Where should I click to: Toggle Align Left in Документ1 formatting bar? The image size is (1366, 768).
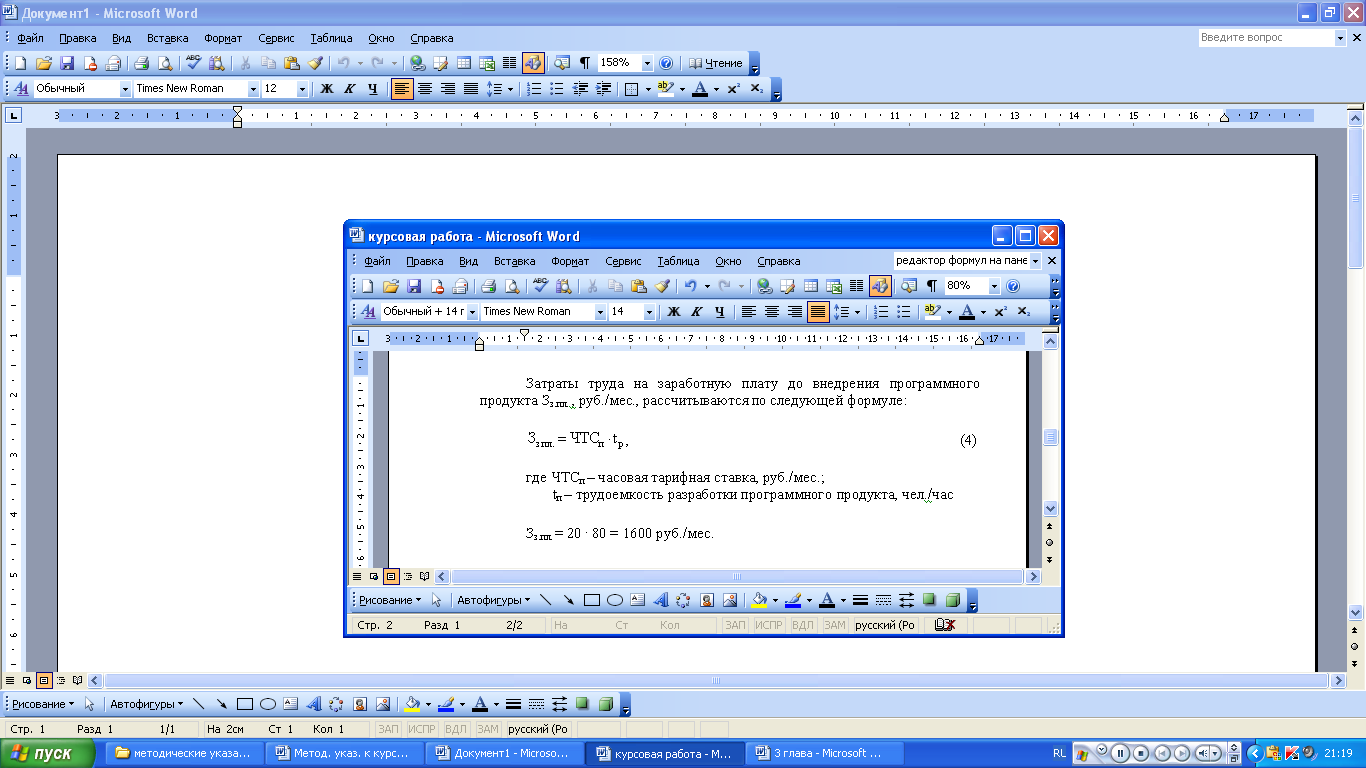(x=402, y=89)
